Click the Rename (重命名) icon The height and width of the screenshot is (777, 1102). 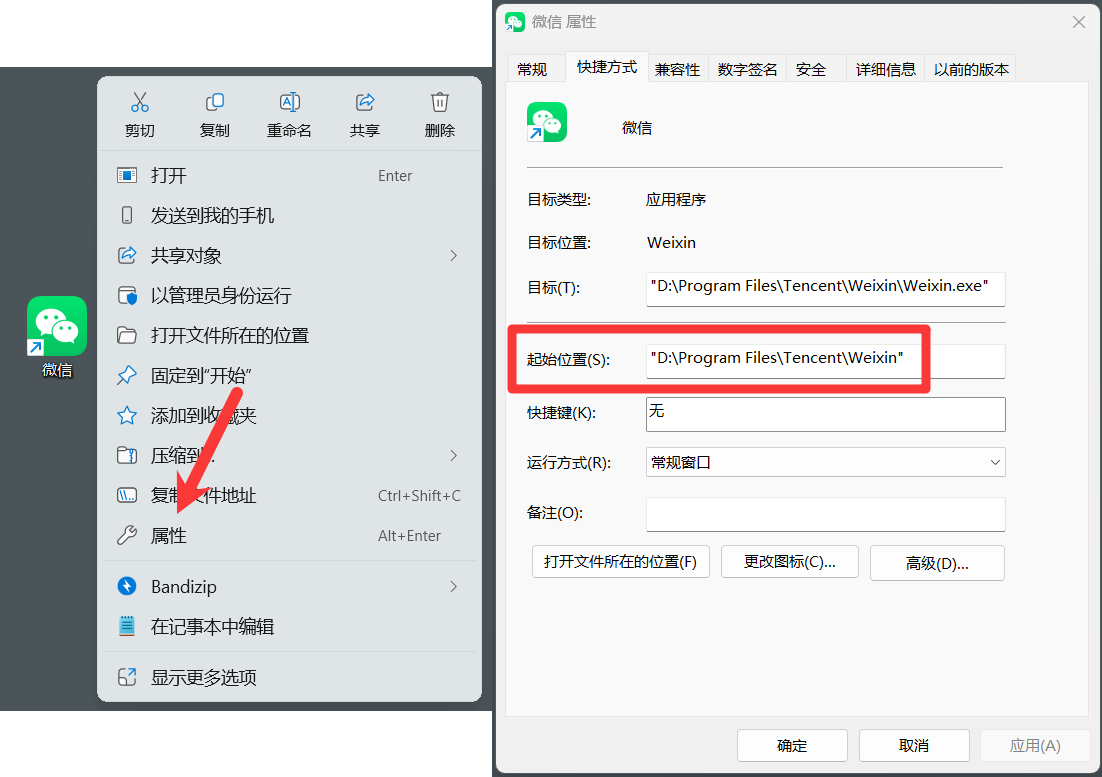[x=290, y=103]
